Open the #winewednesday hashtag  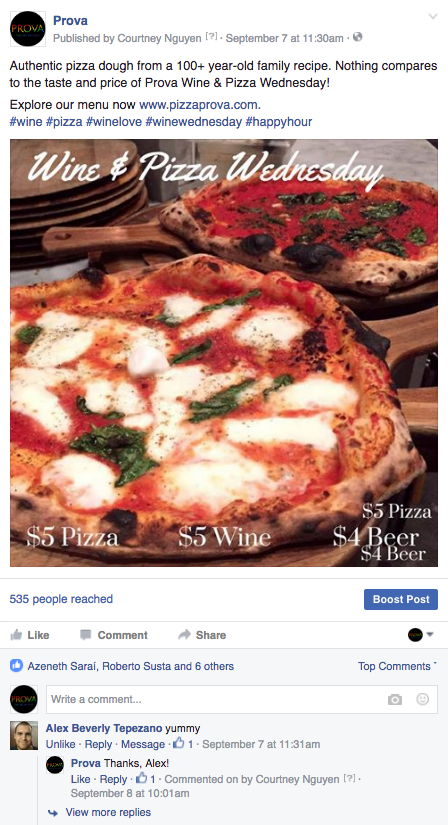[193, 122]
